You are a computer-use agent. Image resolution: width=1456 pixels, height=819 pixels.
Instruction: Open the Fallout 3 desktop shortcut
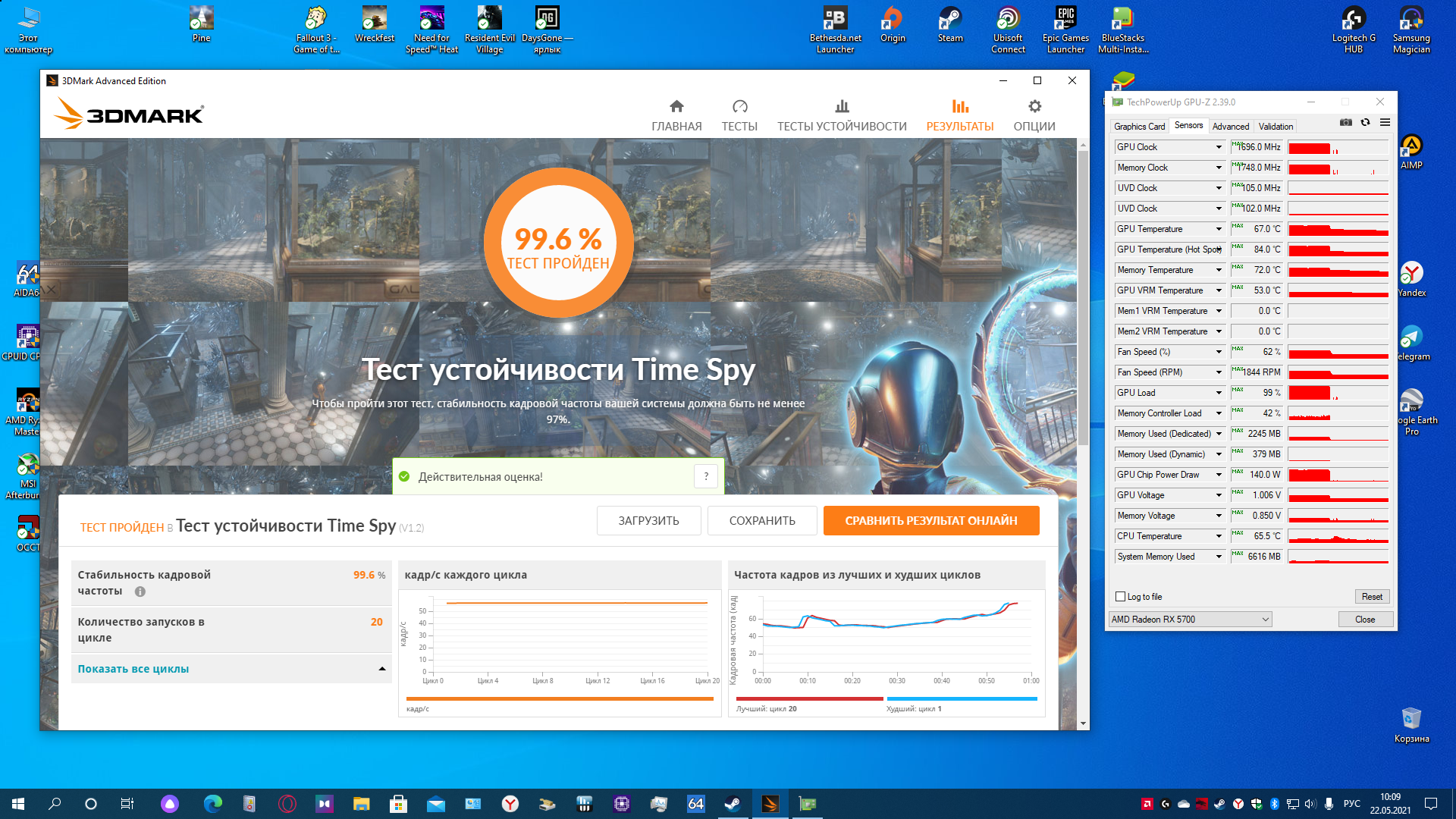point(316,30)
